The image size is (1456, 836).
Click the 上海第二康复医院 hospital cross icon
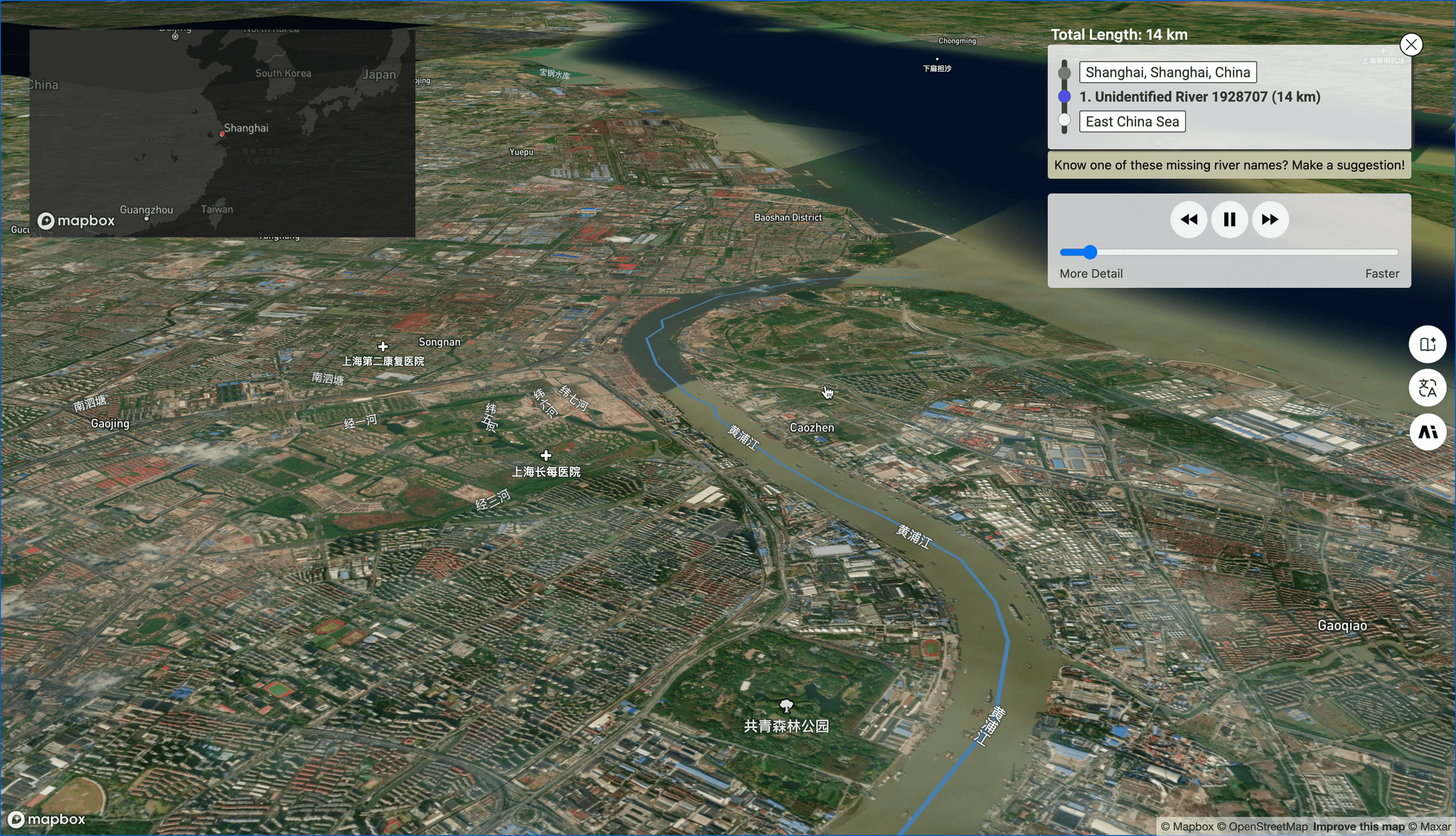click(x=383, y=346)
